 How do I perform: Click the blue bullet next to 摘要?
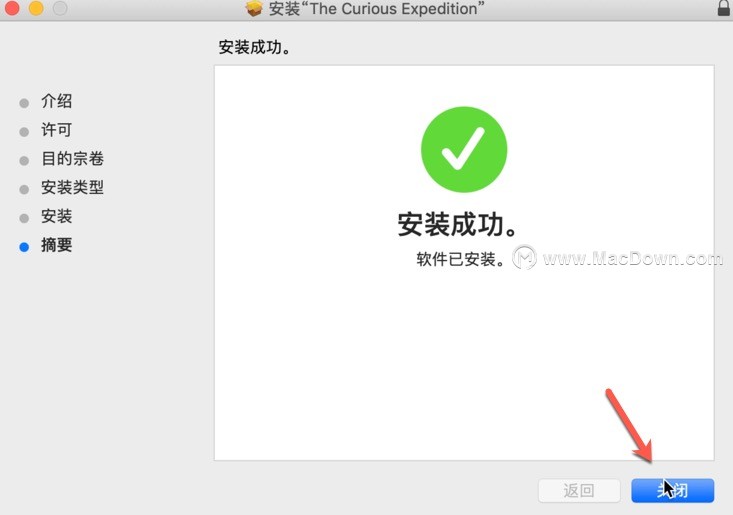coord(24,247)
